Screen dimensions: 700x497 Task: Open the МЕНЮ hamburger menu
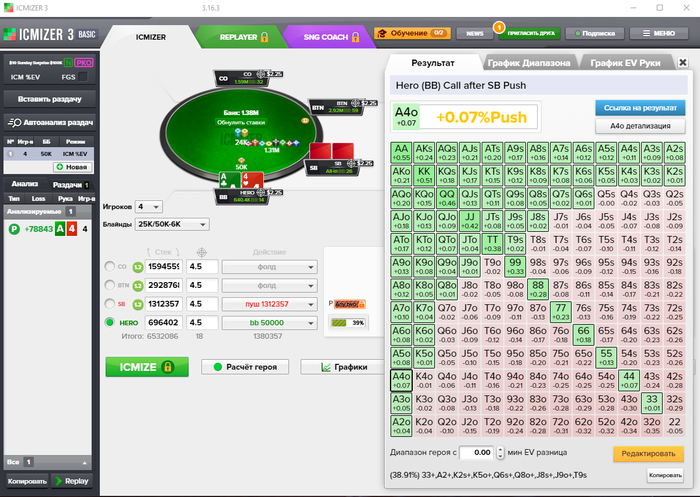point(658,33)
